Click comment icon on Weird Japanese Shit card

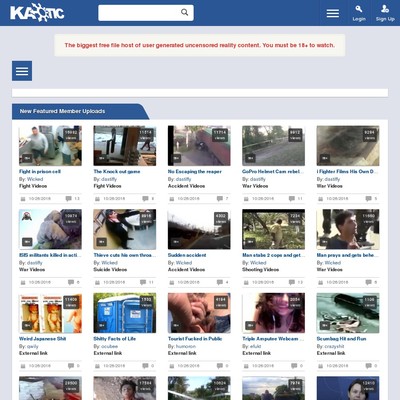click(71, 366)
